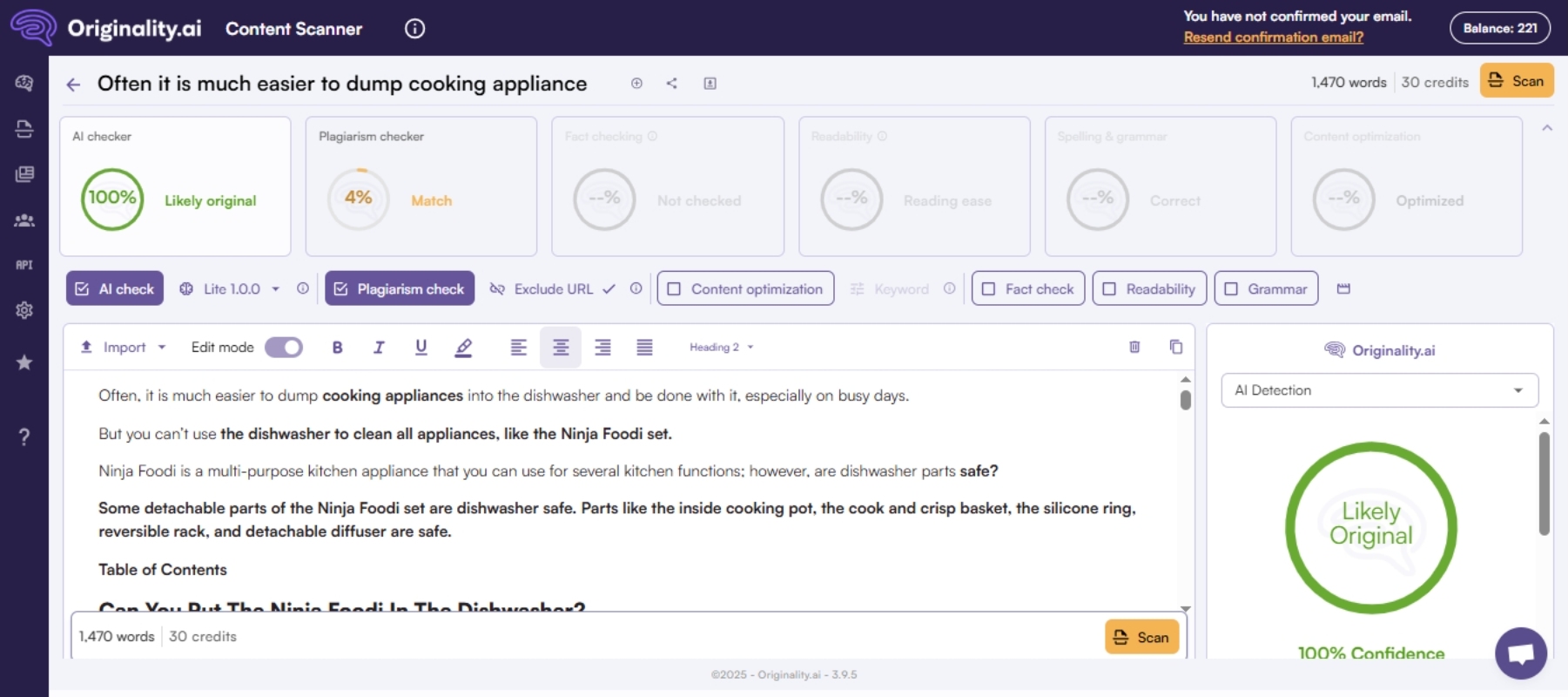This screenshot has width=1568, height=697.
Task: Click the 4% plagiarism score circle
Action: tap(358, 200)
